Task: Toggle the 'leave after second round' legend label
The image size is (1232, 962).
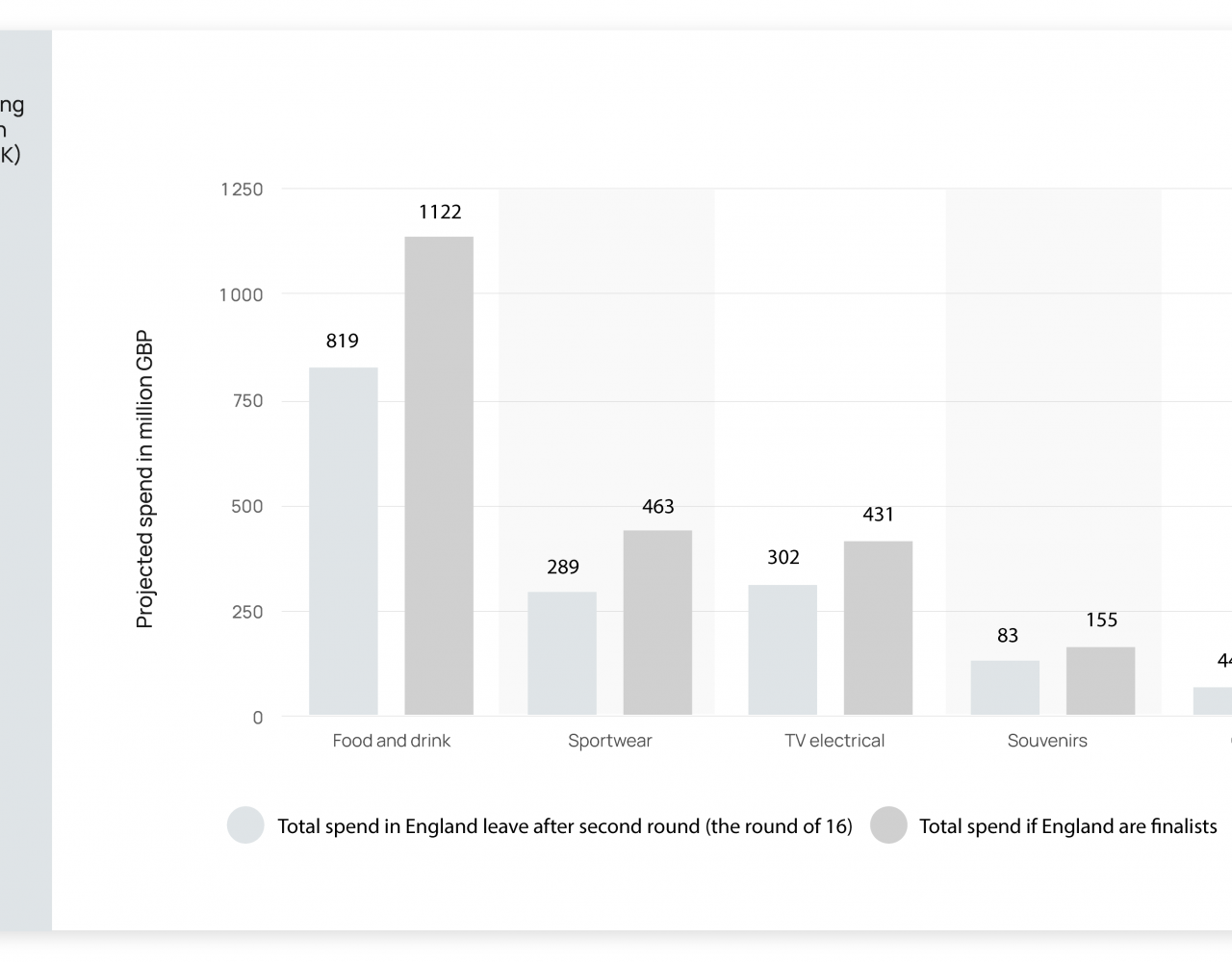Action: pos(564,826)
